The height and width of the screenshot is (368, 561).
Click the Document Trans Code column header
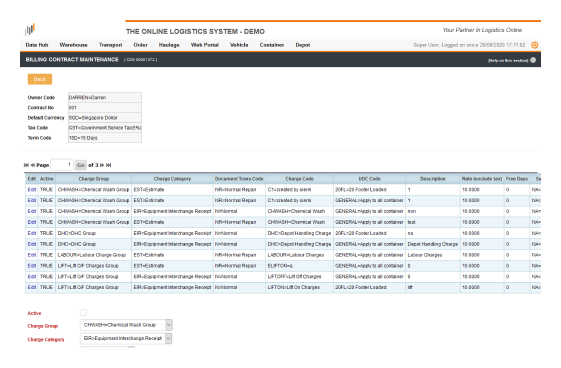tap(239, 179)
